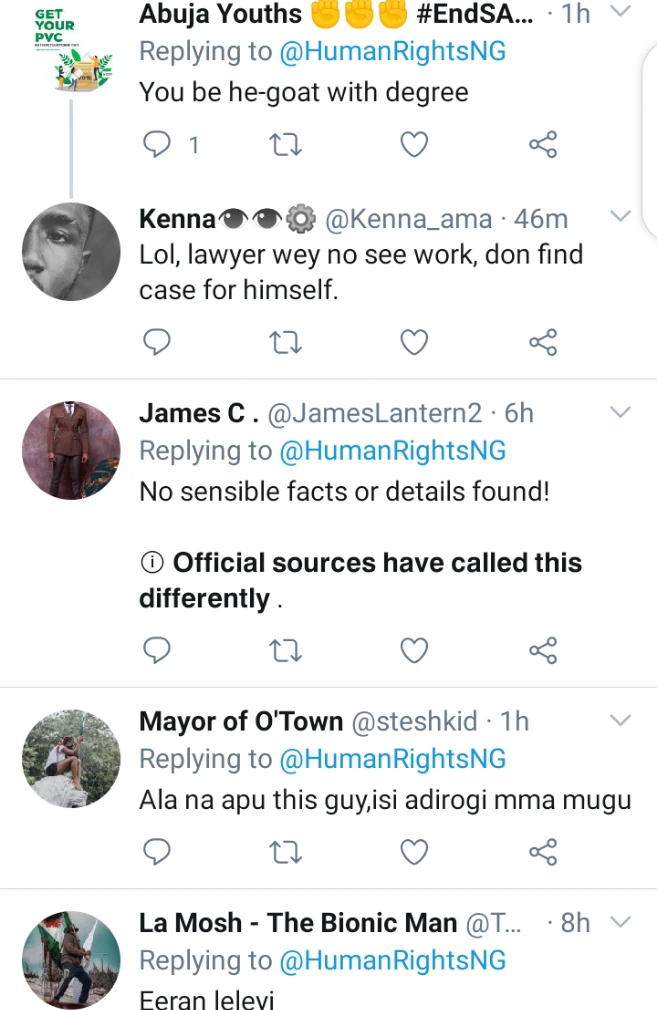Open options chevron on Abuja Youths tweet
Viewport: 657px width, 1010px height.
pos(620,12)
